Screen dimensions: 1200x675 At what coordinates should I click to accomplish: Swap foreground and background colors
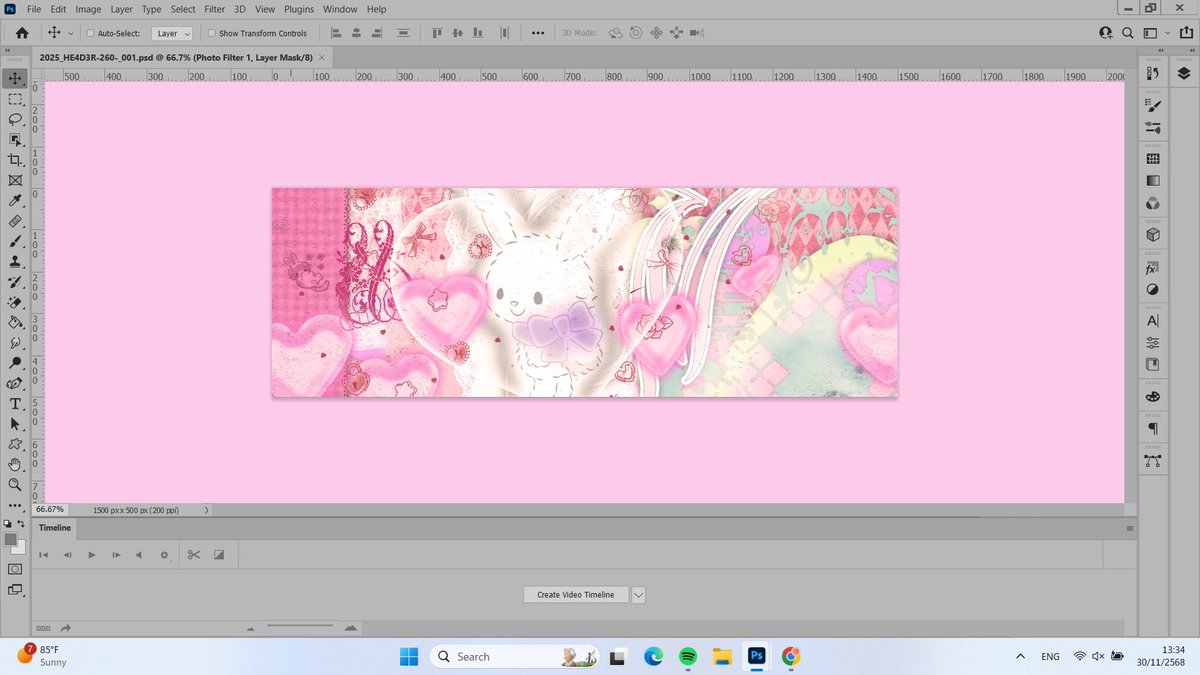[x=23, y=523]
